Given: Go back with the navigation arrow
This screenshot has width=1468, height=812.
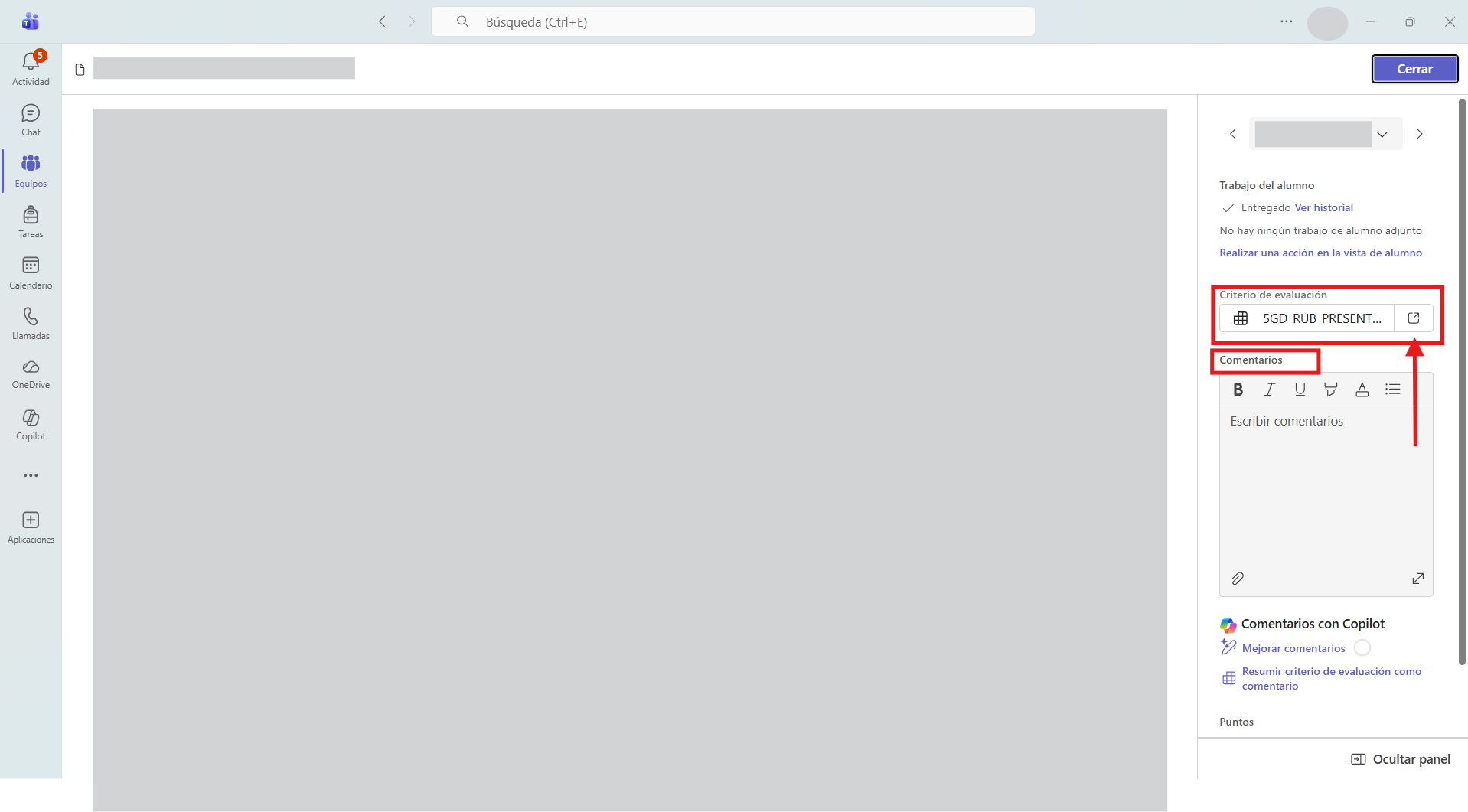Looking at the screenshot, I should (382, 21).
